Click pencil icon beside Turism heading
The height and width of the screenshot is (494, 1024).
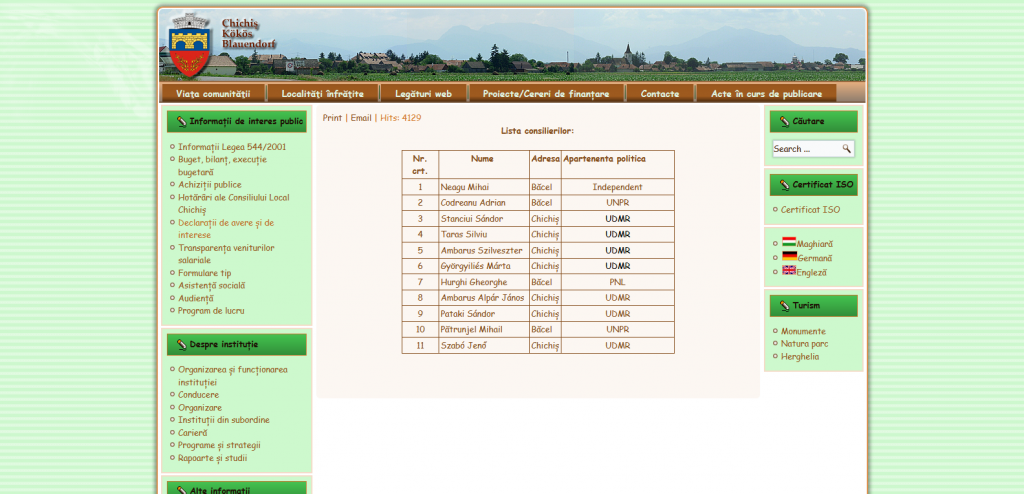783,306
